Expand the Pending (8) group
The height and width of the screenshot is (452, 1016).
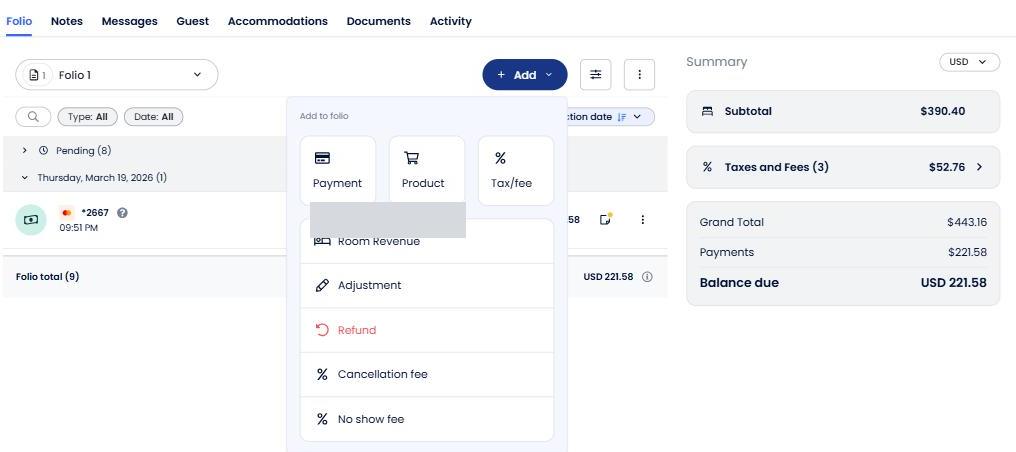(x=25, y=150)
